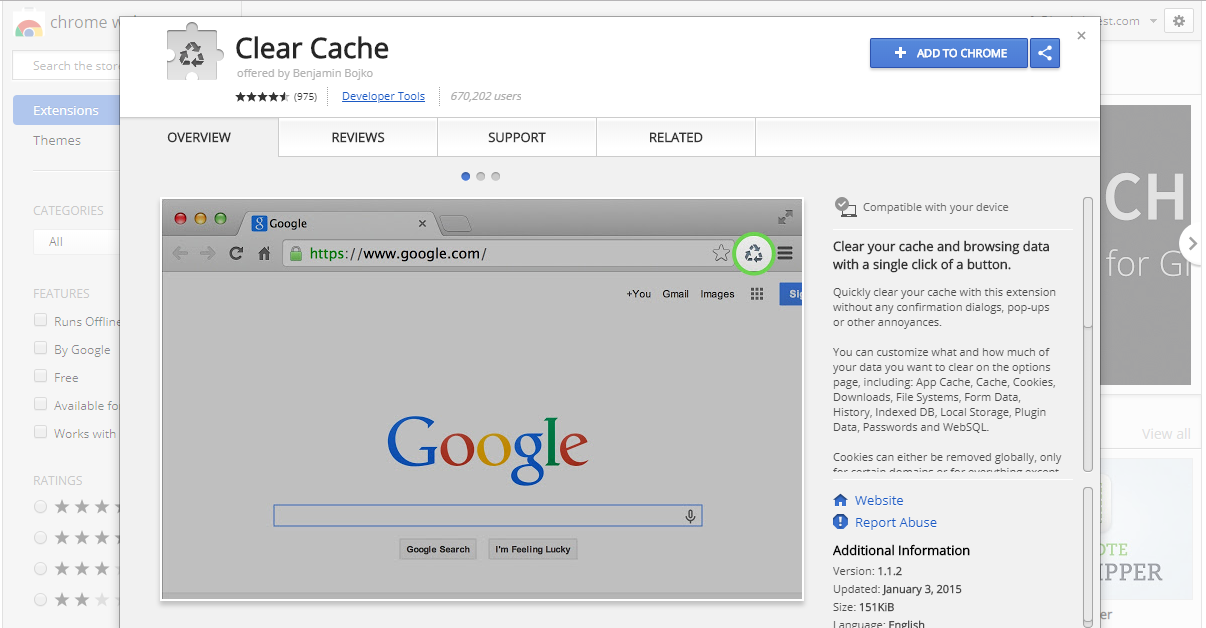
Task: Click the next arrow on the right carousel
Action: (1191, 243)
